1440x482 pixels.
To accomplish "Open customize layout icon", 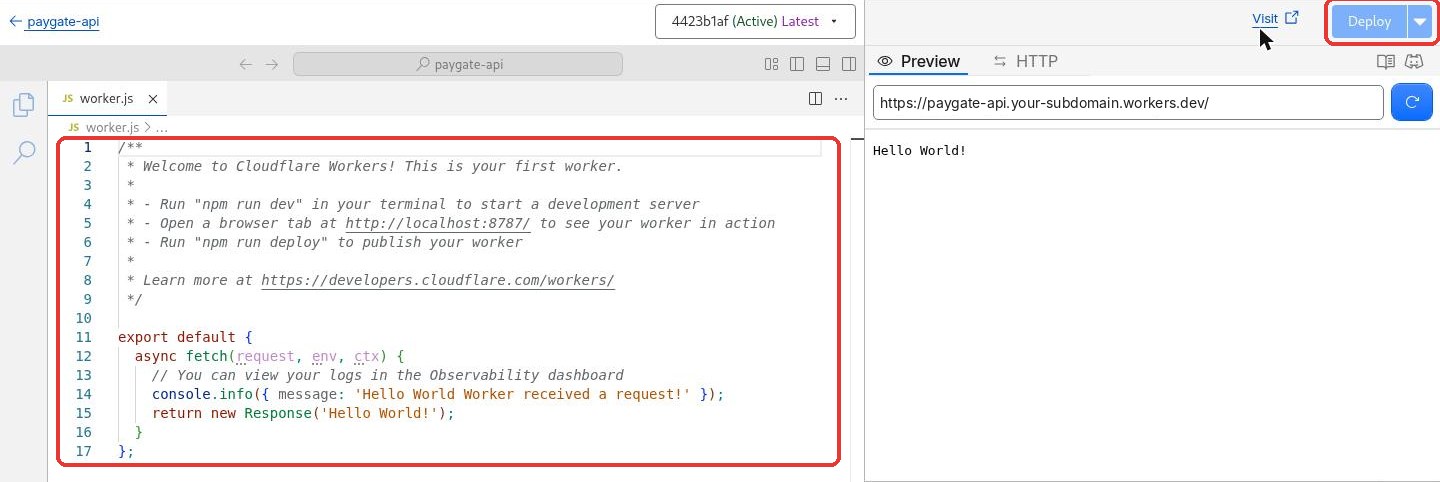I will [771, 64].
